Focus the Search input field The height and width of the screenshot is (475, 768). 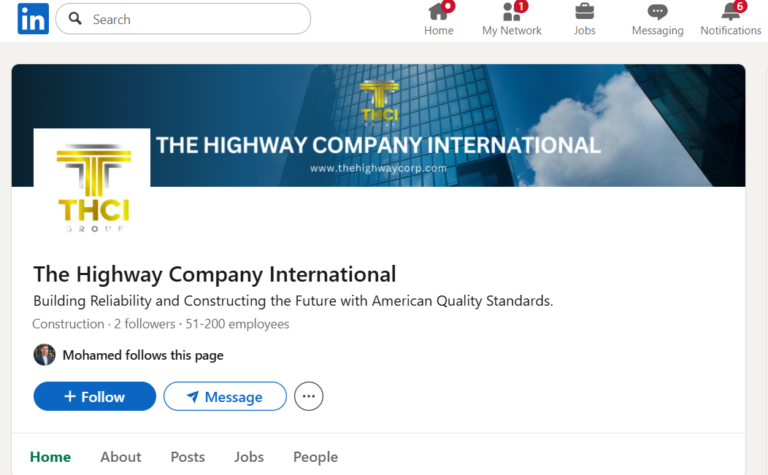coord(183,19)
